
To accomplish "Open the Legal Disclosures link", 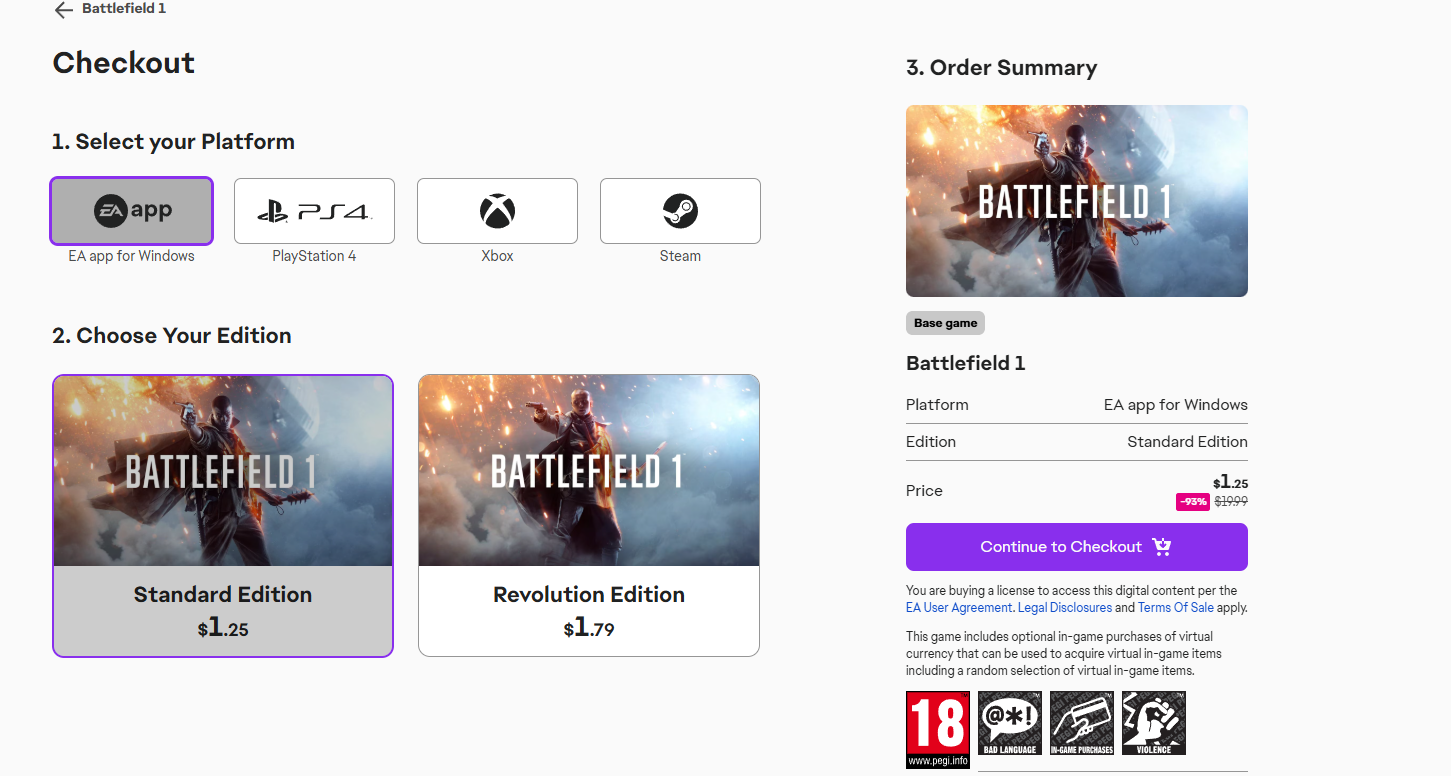I will tap(1064, 608).
